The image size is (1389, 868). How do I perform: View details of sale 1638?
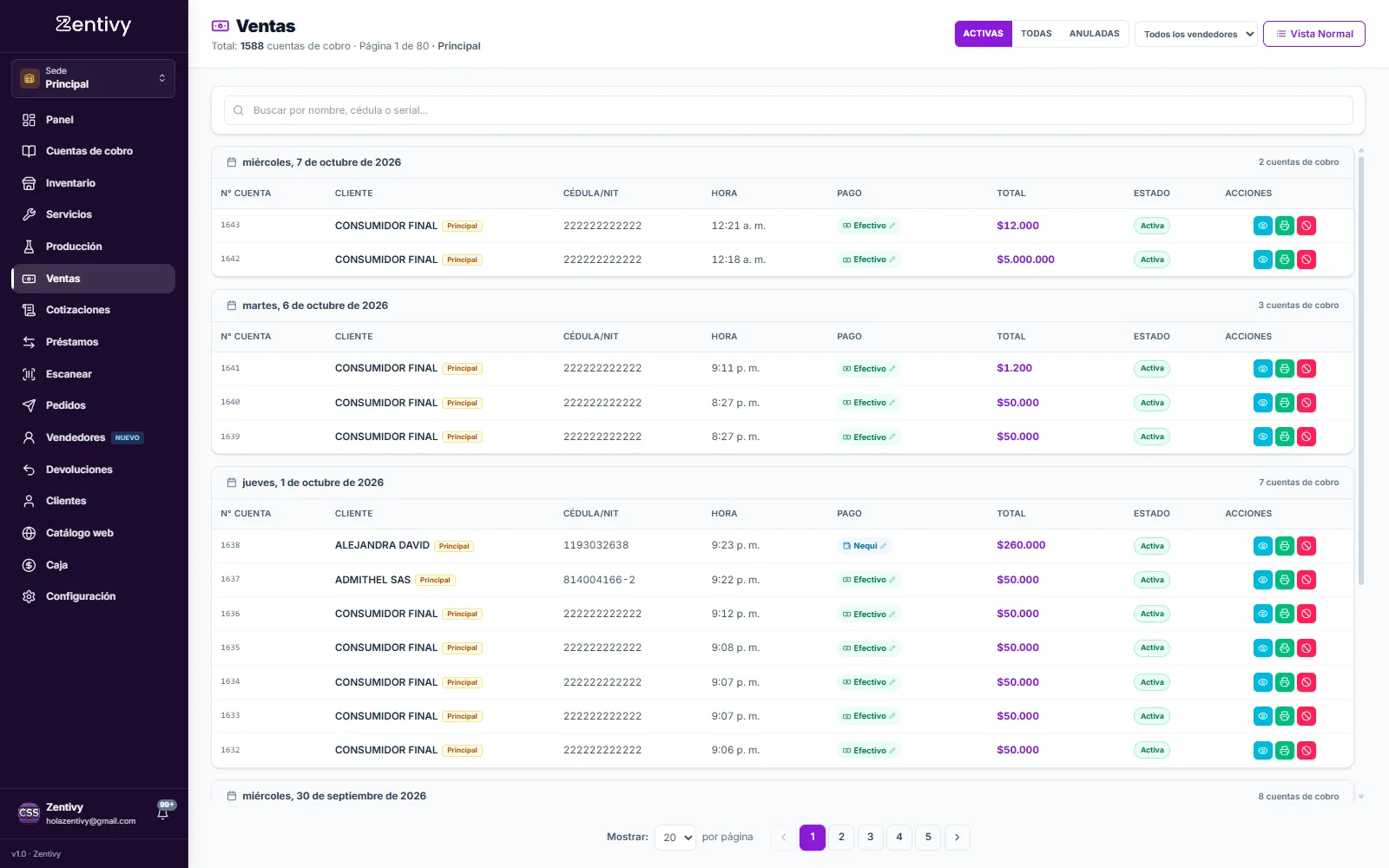click(1262, 546)
